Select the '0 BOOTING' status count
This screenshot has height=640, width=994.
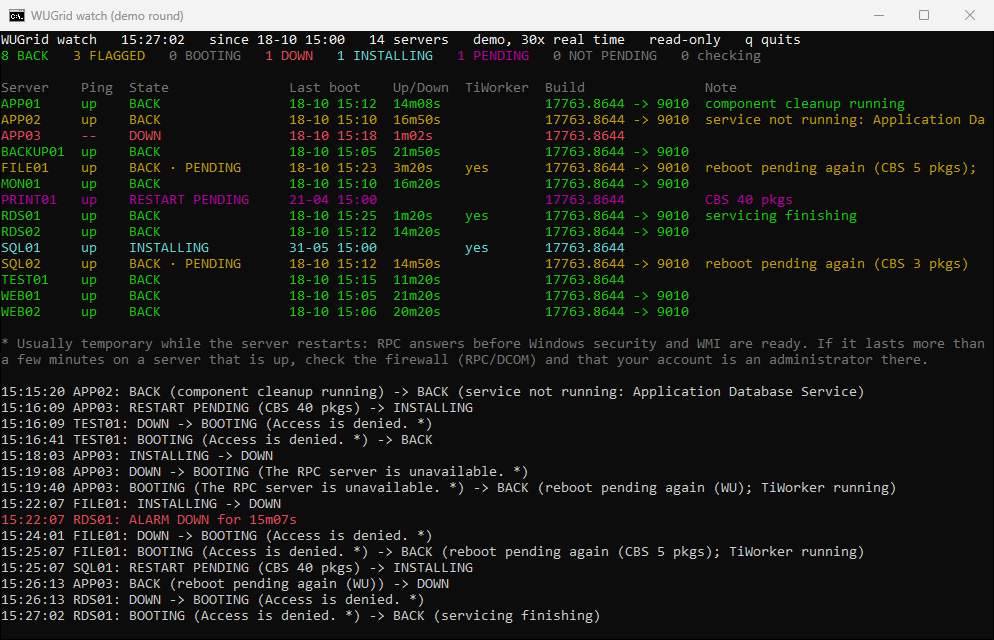click(205, 56)
